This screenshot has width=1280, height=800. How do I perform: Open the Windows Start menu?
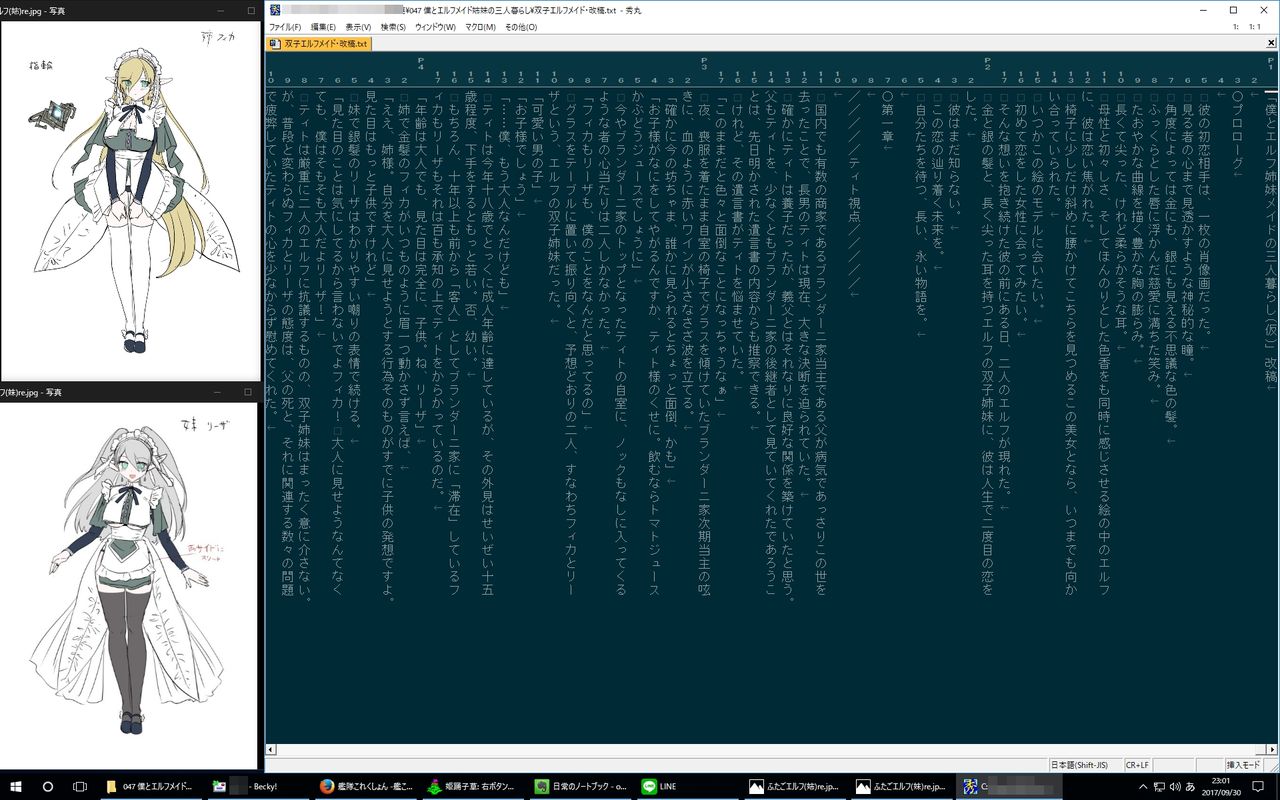click(18, 787)
